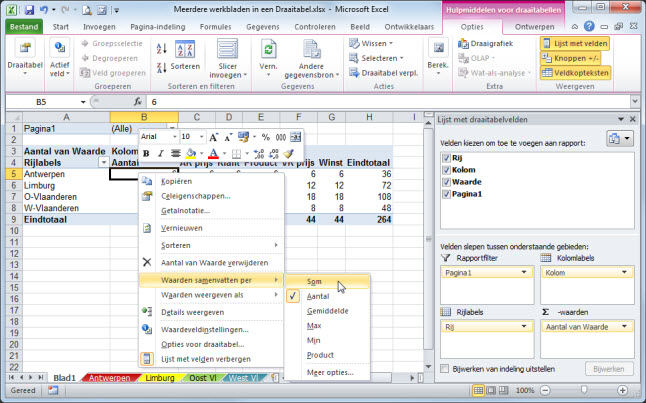This screenshot has width=646, height=403.
Task: Click the vertical scrollbar down arrow
Action: (x=428, y=366)
